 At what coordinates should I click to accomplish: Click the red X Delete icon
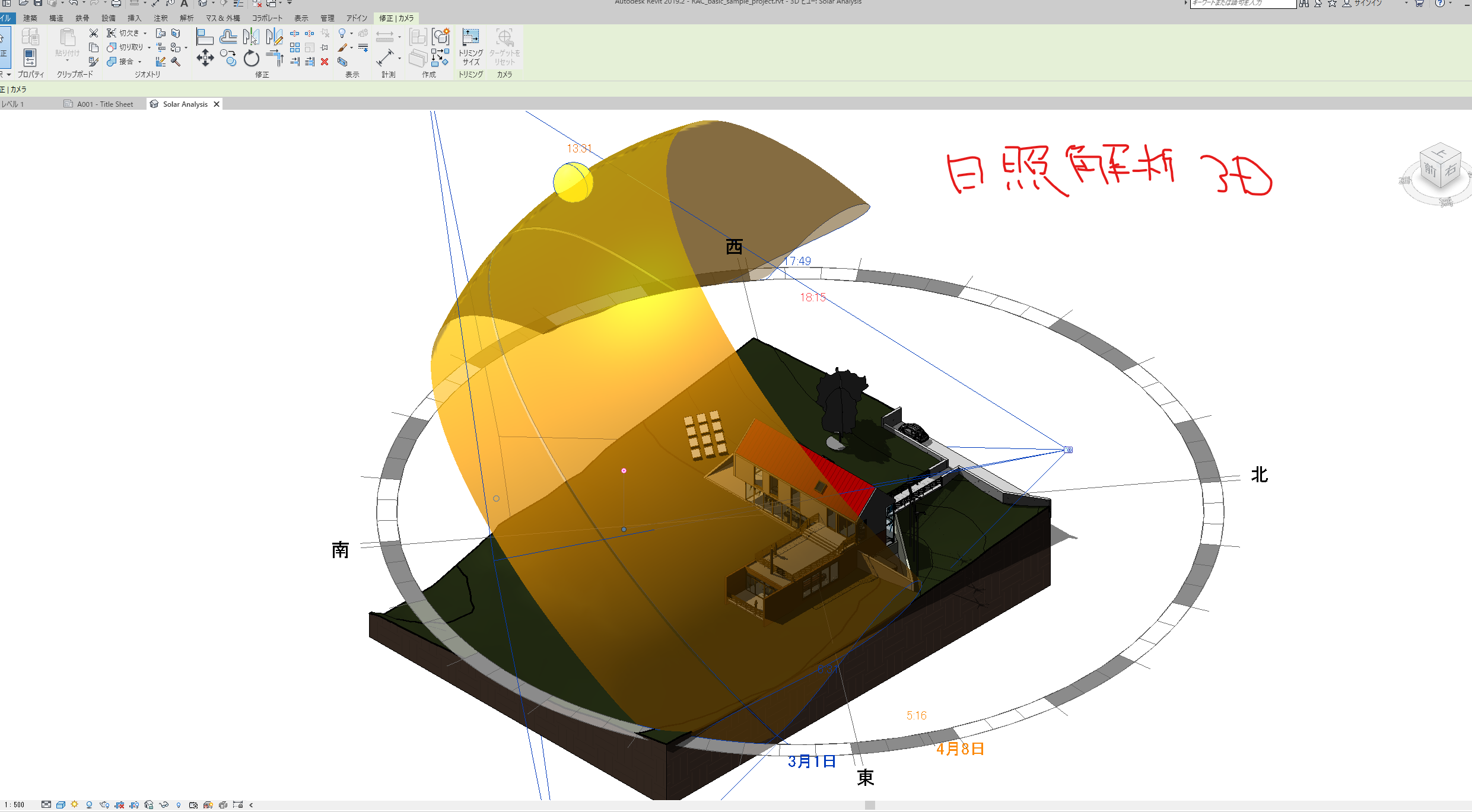(x=325, y=62)
